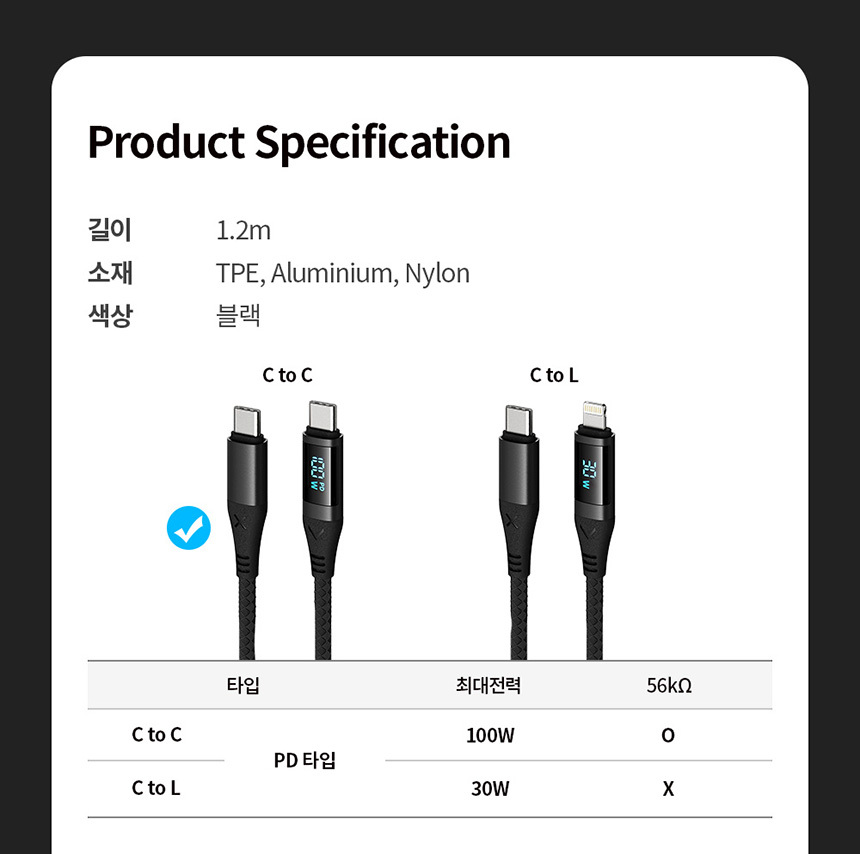Click the 블랙 color value
The width and height of the screenshot is (860, 854).
238,316
